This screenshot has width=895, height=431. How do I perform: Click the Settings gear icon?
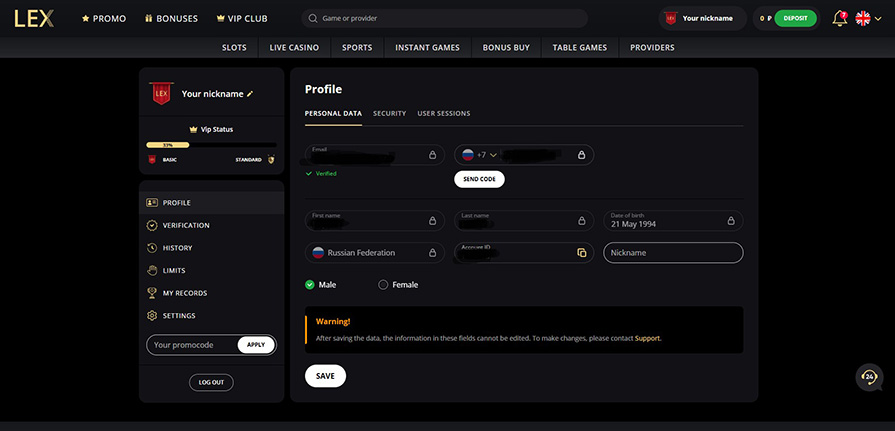pyautogui.click(x=152, y=316)
